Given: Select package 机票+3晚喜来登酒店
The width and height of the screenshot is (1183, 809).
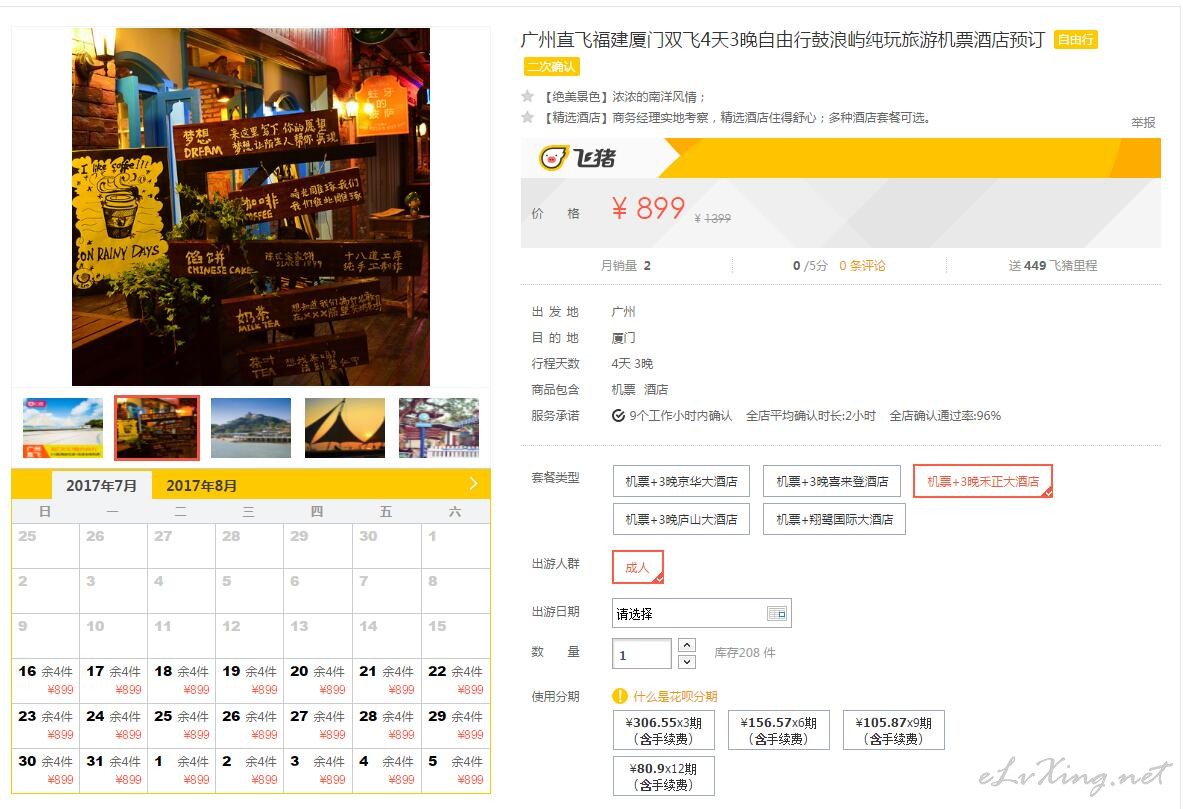Looking at the screenshot, I should click(x=831, y=481).
